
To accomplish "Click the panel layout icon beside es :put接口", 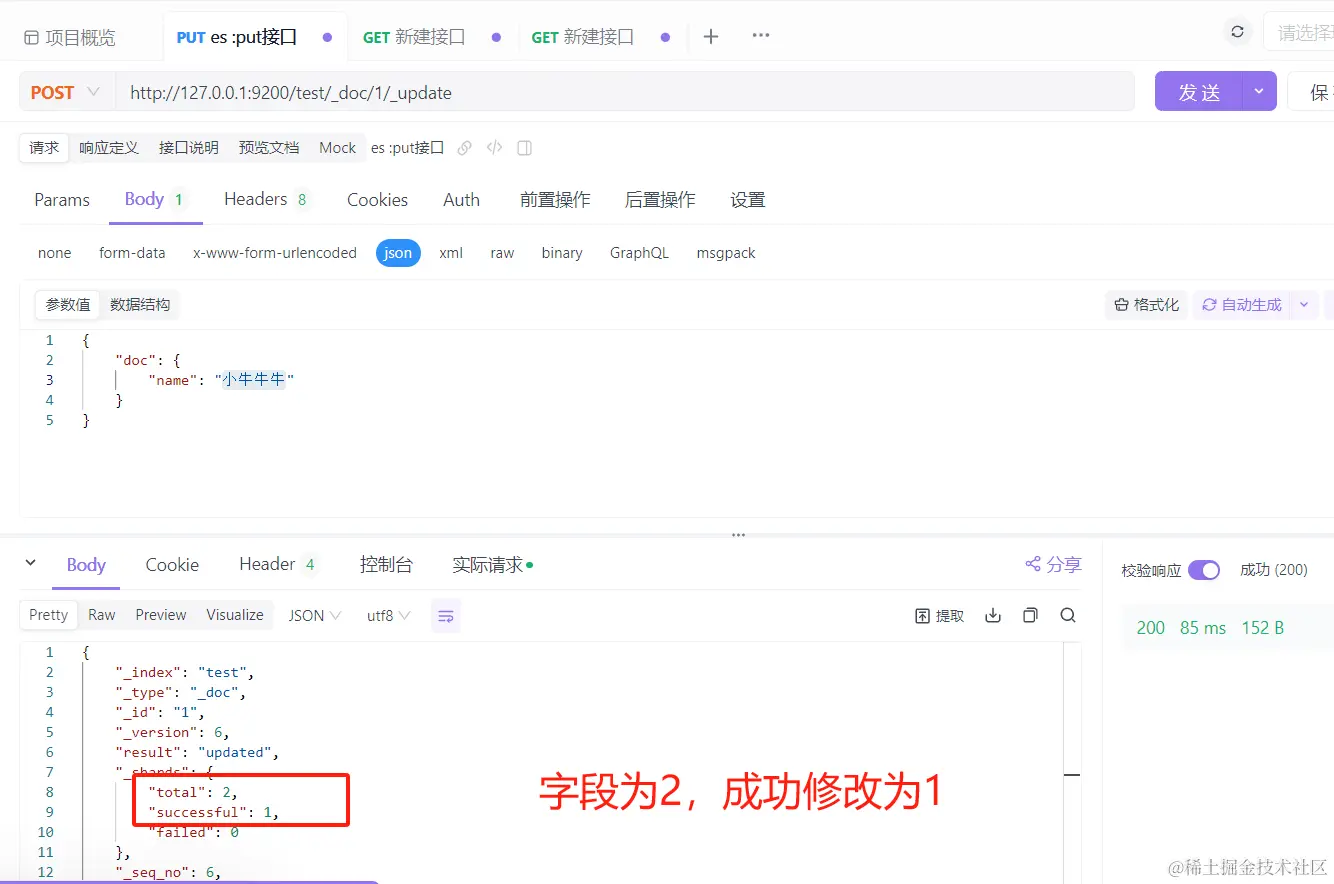I will click(524, 148).
